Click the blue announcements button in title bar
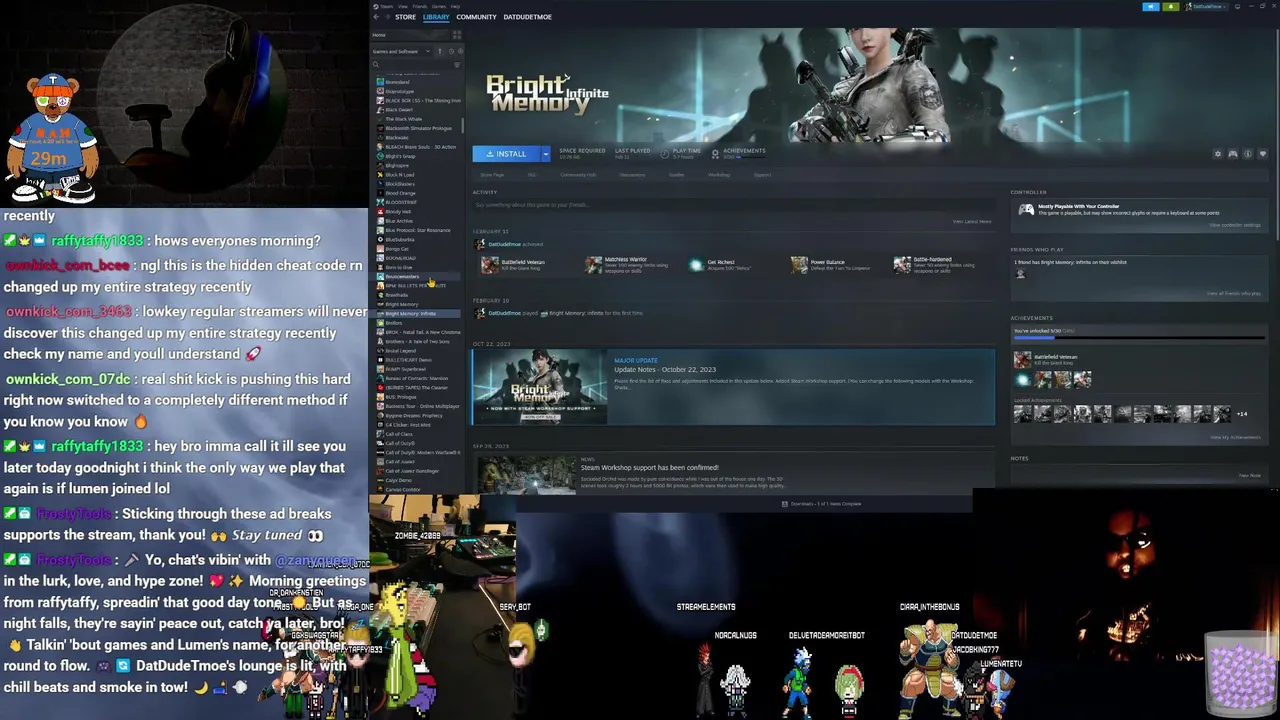Viewport: 1280px width, 720px height. pyautogui.click(x=1151, y=6)
